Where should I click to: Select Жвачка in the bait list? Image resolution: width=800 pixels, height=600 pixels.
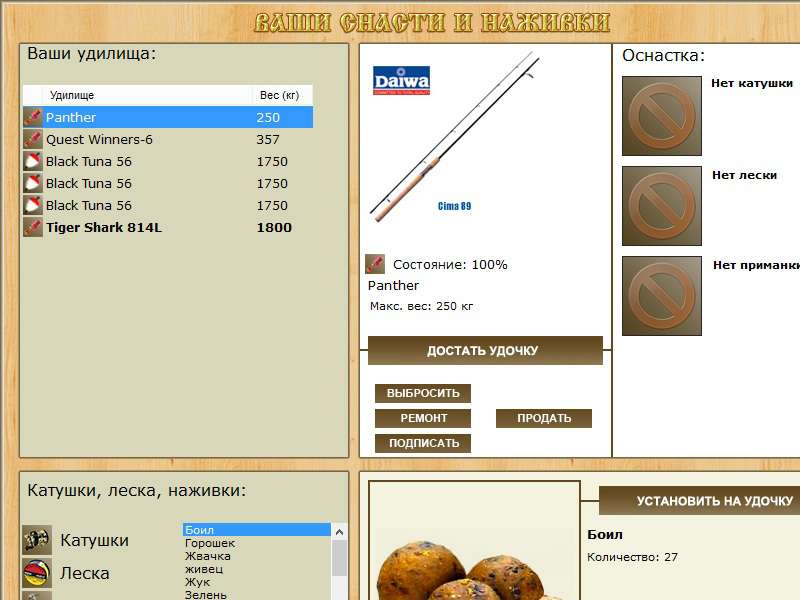257,556
